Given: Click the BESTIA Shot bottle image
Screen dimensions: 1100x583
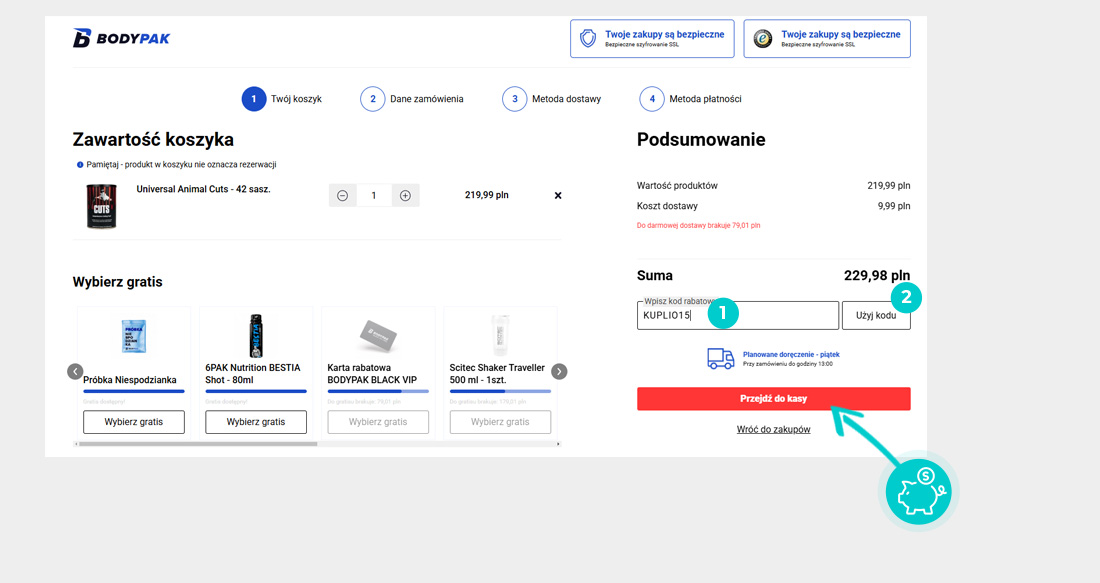Looking at the screenshot, I should (x=256, y=336).
